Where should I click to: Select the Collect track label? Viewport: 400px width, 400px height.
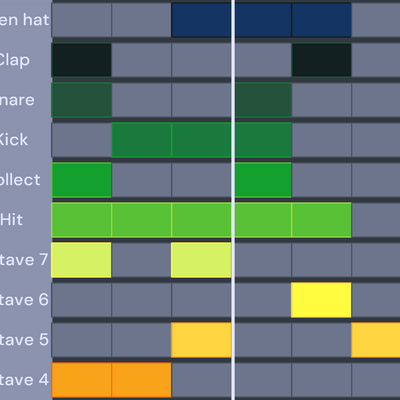click(x=20, y=180)
